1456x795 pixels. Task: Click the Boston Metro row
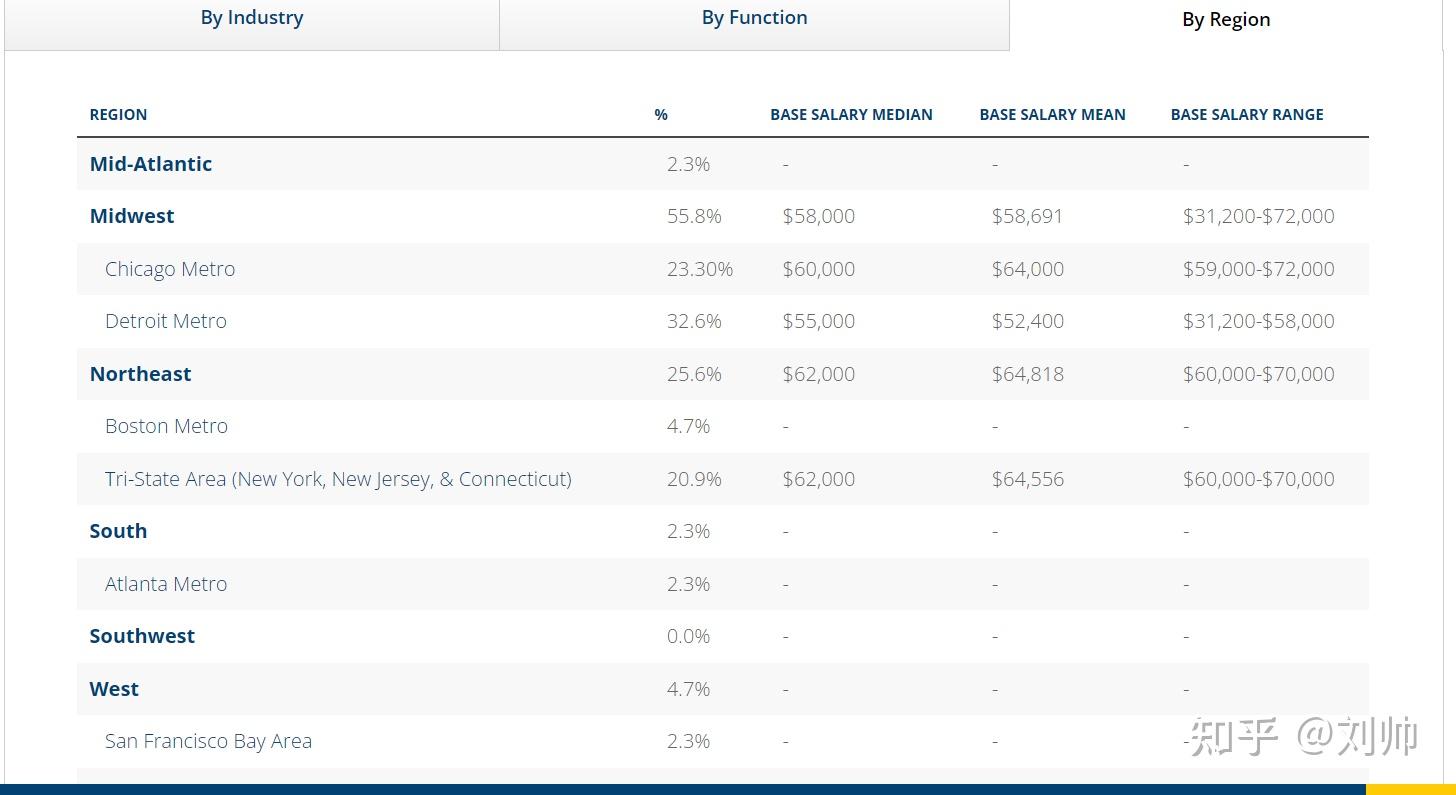tap(723, 426)
